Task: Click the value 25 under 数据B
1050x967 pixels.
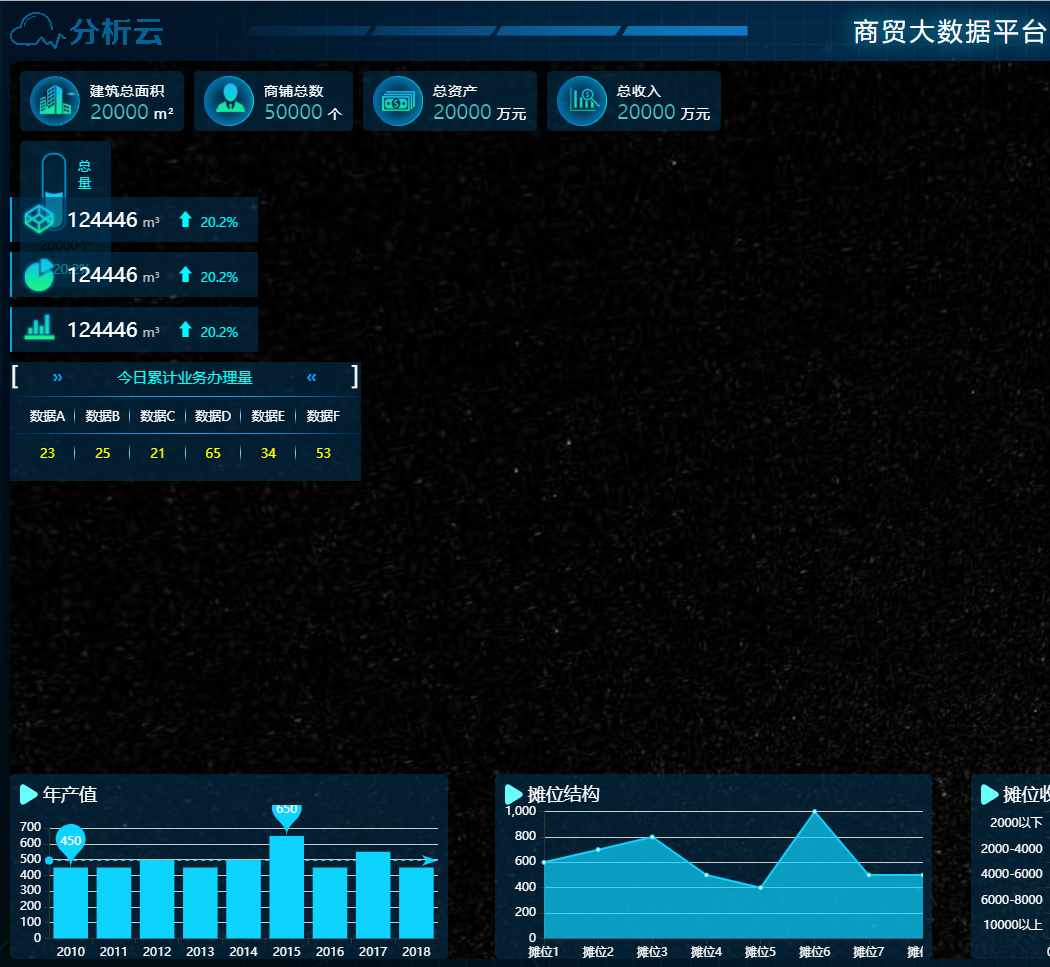Action: coord(102,453)
